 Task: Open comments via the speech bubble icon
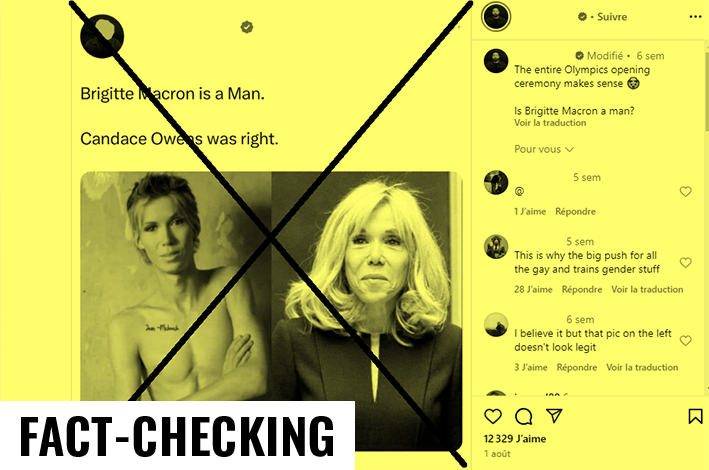(x=524, y=416)
